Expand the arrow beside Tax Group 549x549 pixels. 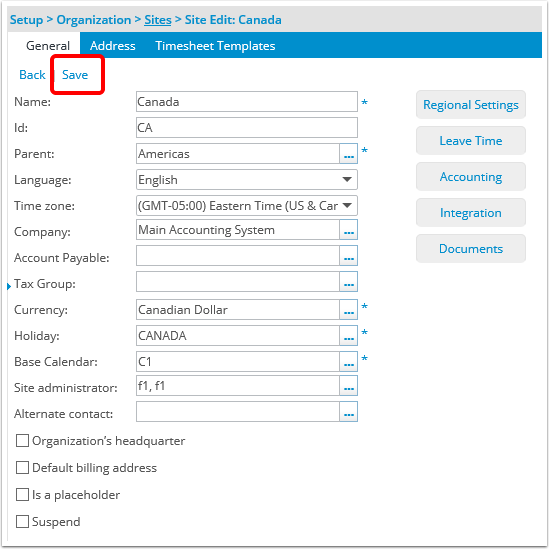[x=9, y=286]
